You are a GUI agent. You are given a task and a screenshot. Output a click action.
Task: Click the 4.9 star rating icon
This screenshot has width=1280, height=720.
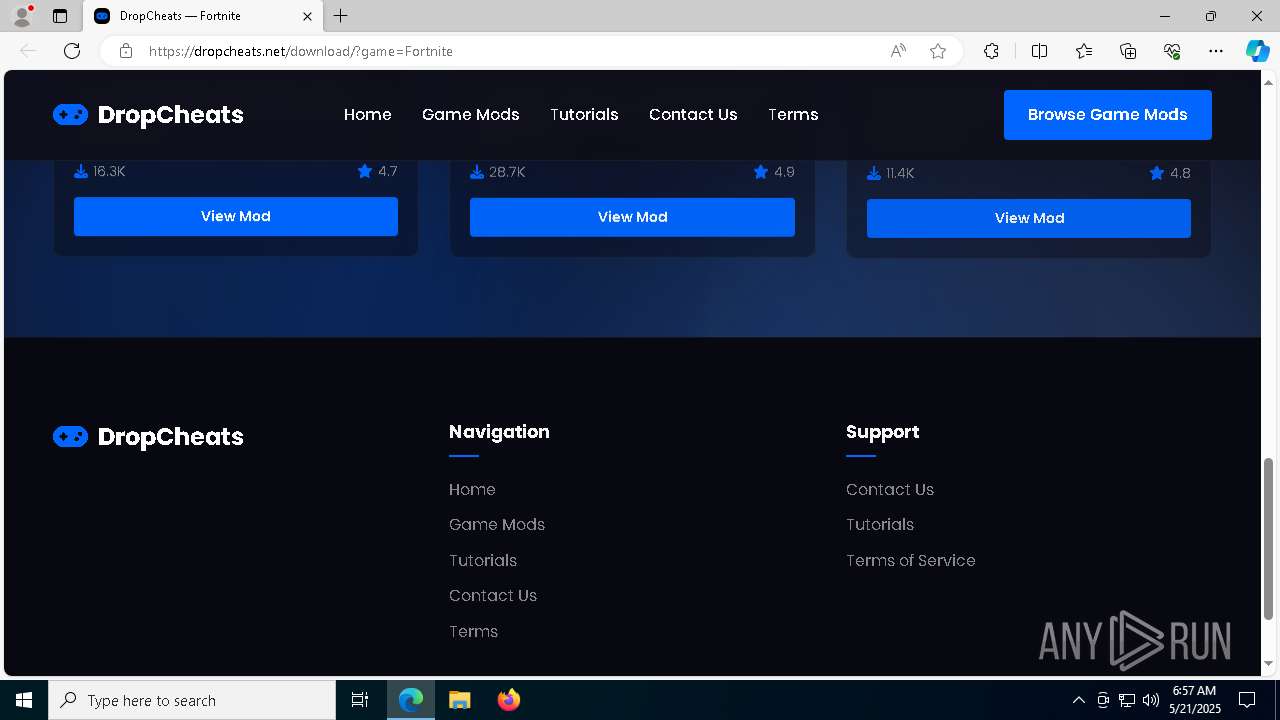(761, 172)
